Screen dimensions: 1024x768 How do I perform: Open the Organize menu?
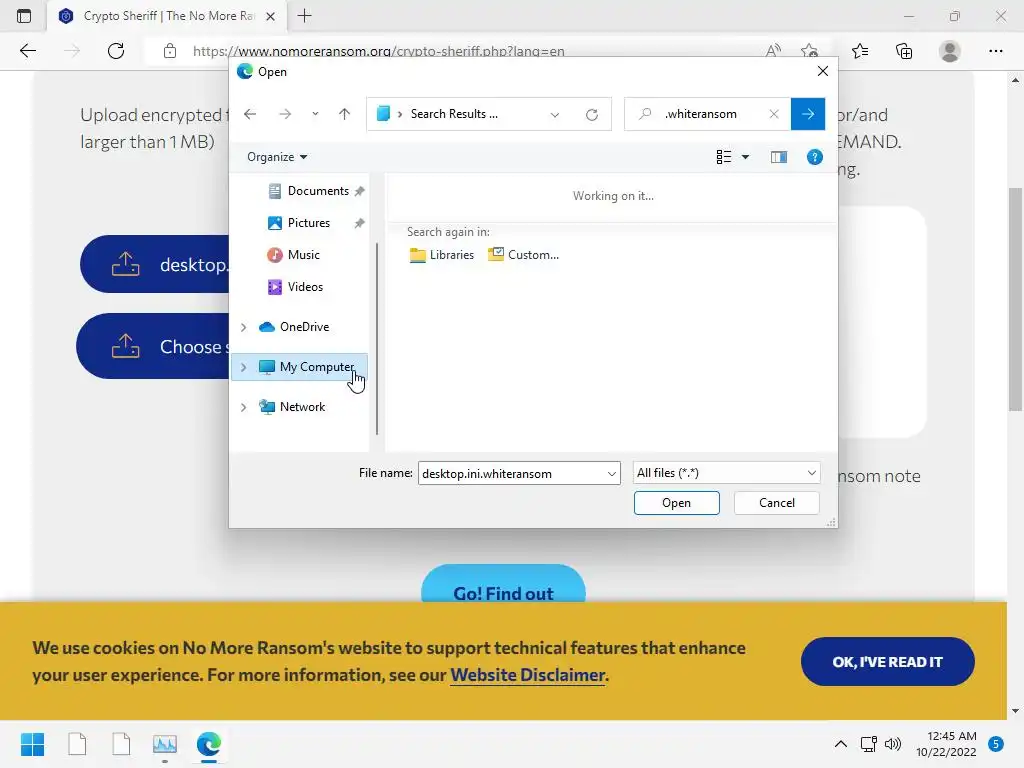277,157
